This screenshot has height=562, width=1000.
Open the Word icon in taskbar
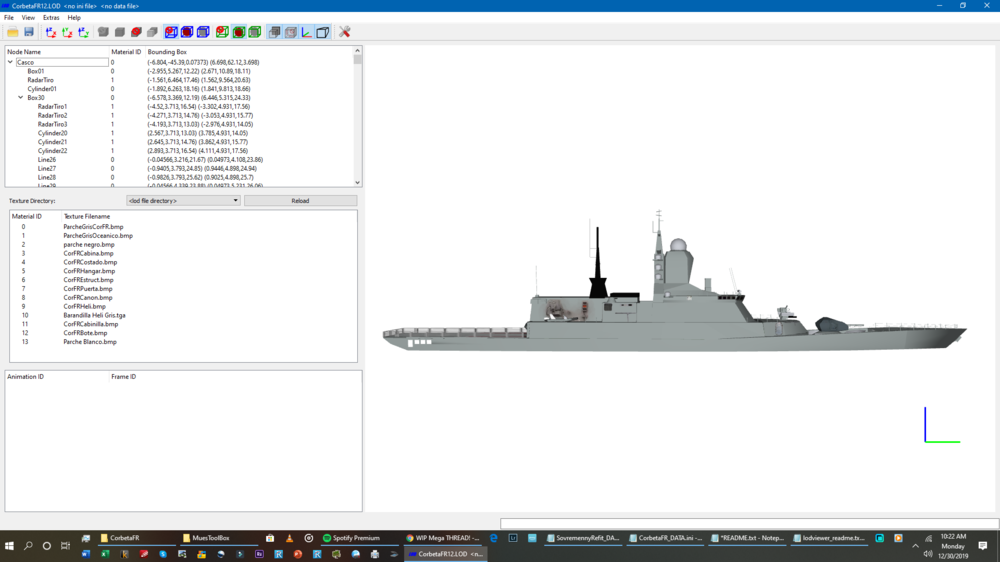[85, 554]
